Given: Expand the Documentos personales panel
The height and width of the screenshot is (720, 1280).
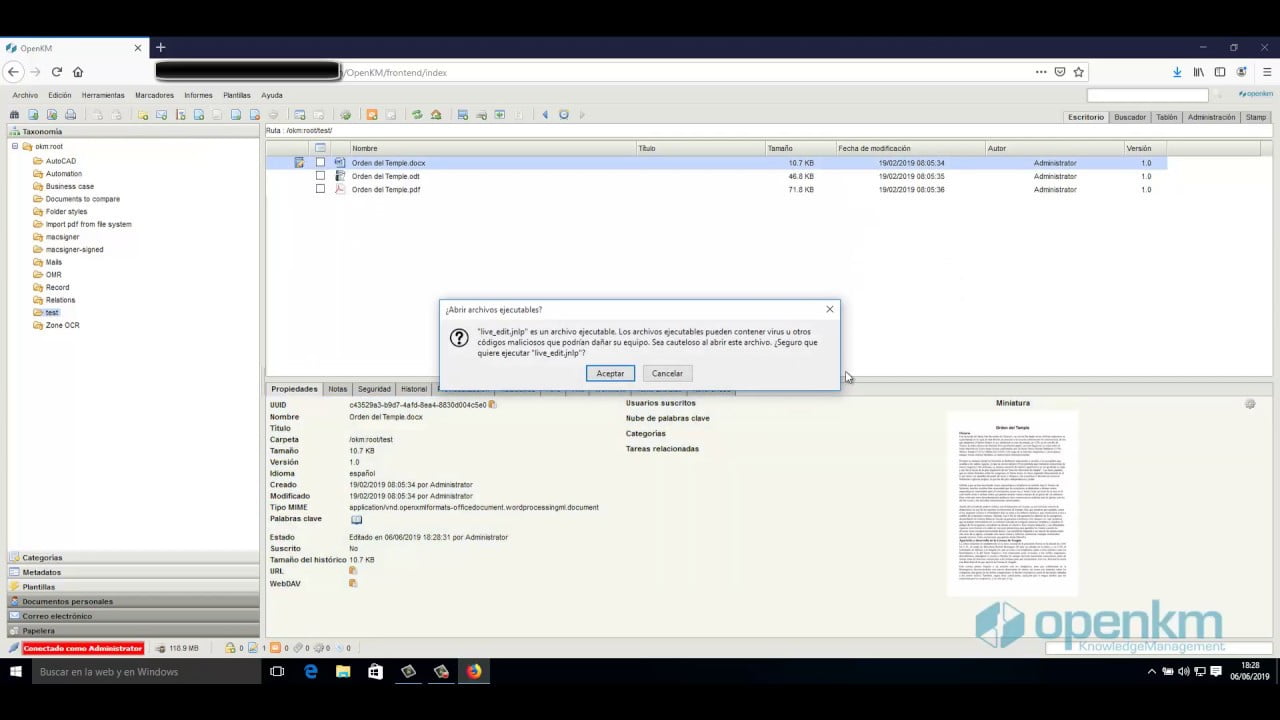Looking at the screenshot, I should coord(133,601).
